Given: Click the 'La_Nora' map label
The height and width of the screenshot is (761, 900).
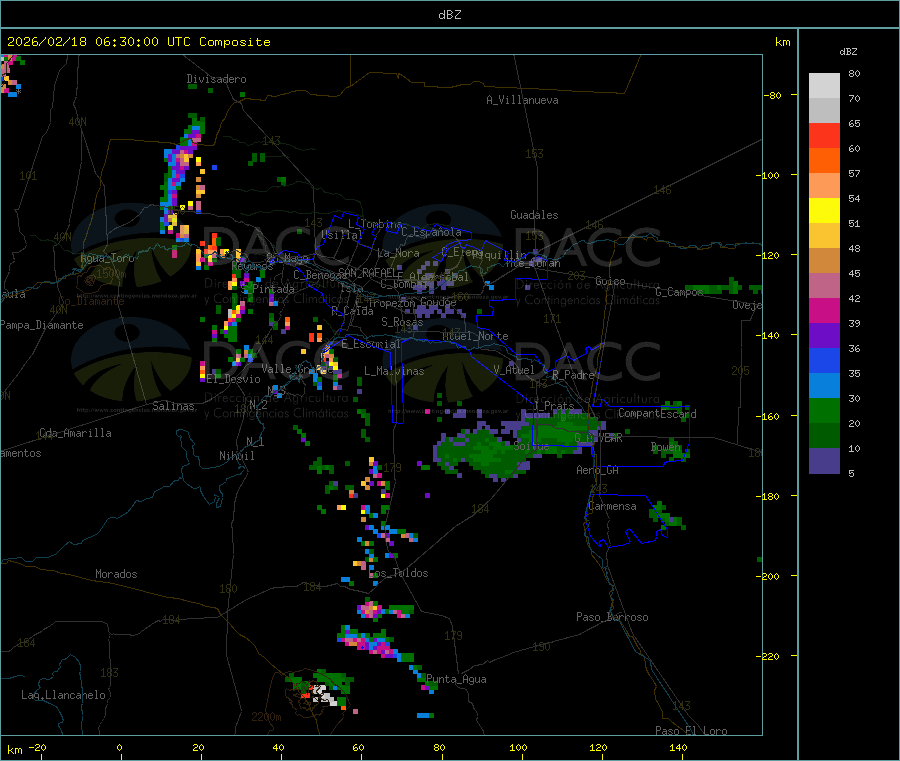Looking at the screenshot, I should 398,253.
